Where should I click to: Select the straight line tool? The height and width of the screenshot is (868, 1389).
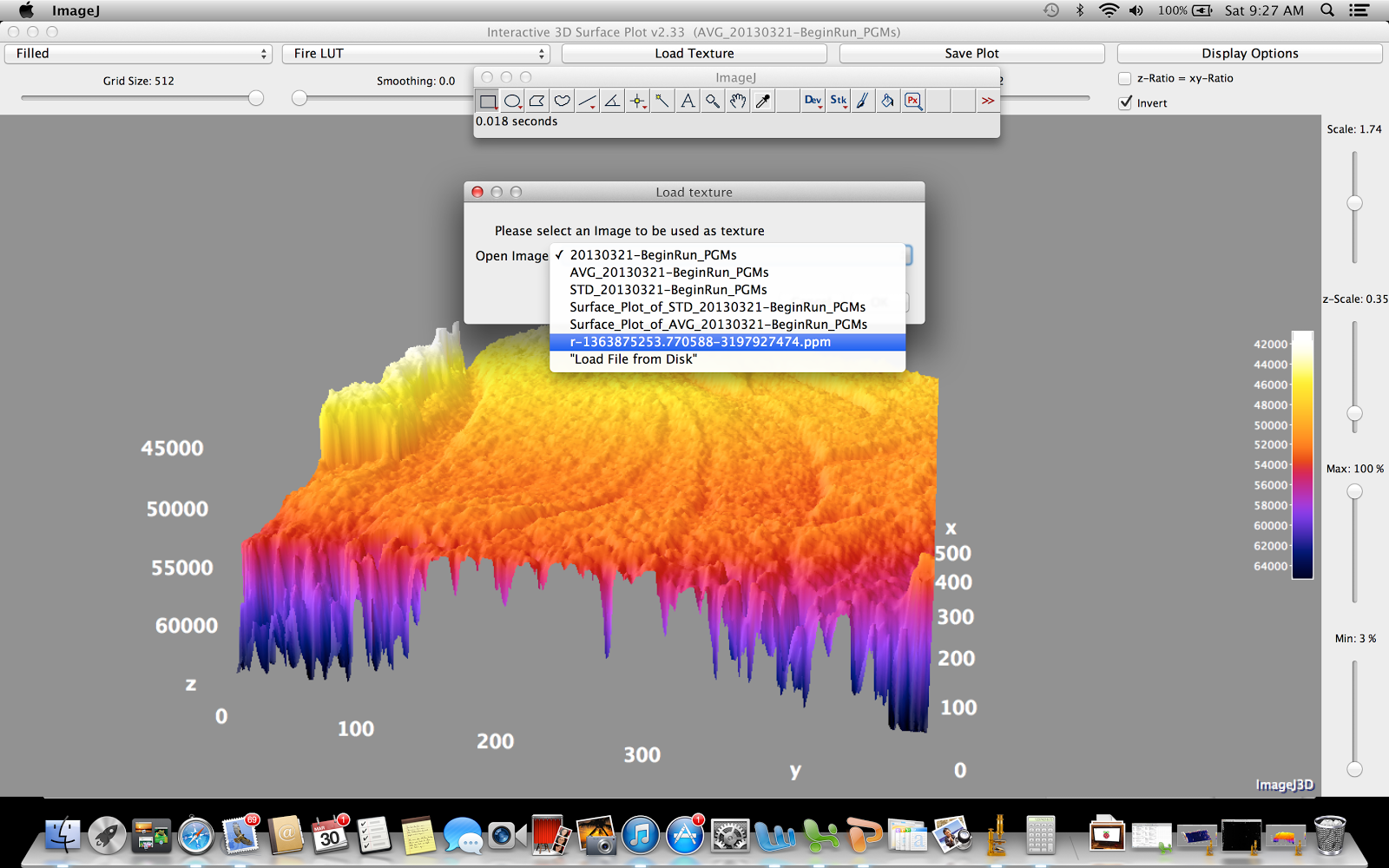pyautogui.click(x=587, y=101)
